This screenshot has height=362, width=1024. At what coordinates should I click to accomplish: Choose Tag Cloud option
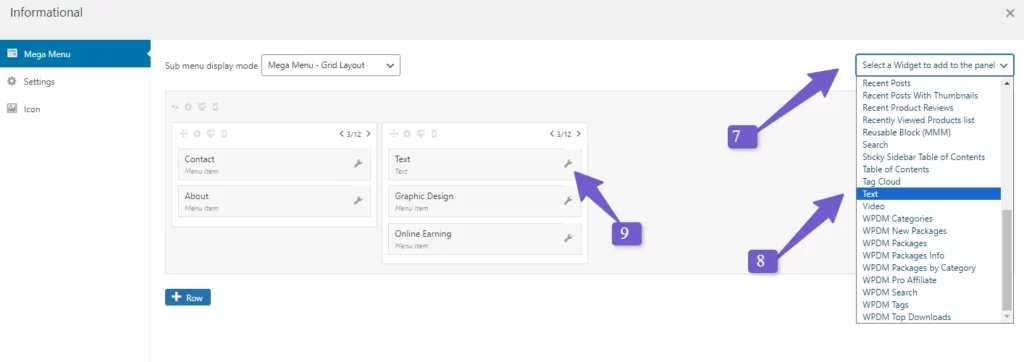tap(929, 182)
